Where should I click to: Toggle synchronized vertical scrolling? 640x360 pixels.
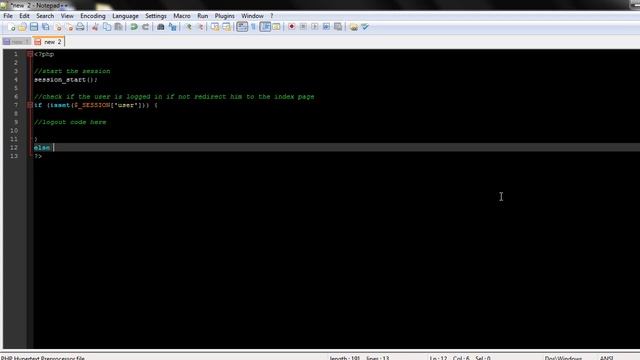coord(215,27)
